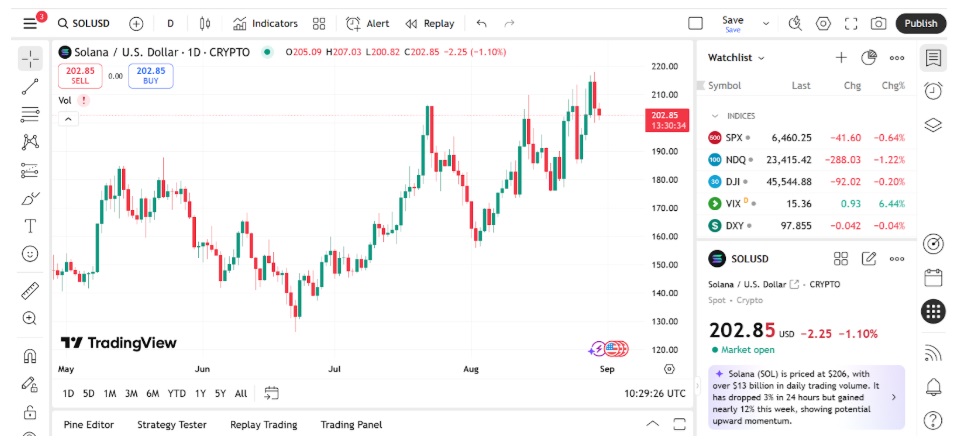Image resolution: width=958 pixels, height=444 pixels.
Task: Select the crosshair cursor tool
Action: 30,59
